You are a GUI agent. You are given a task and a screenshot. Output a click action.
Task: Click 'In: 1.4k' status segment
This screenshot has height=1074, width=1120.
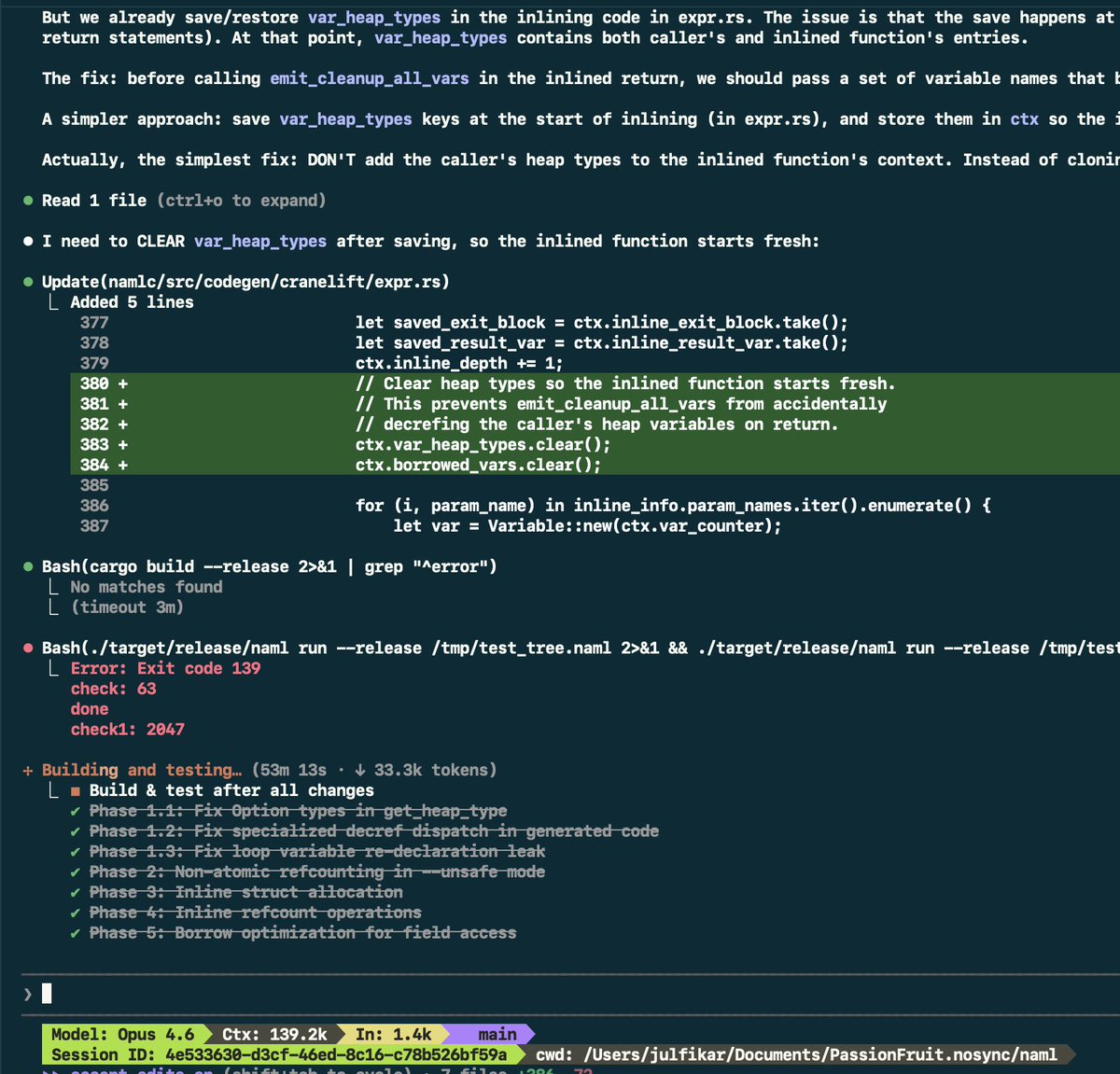coord(393,1034)
